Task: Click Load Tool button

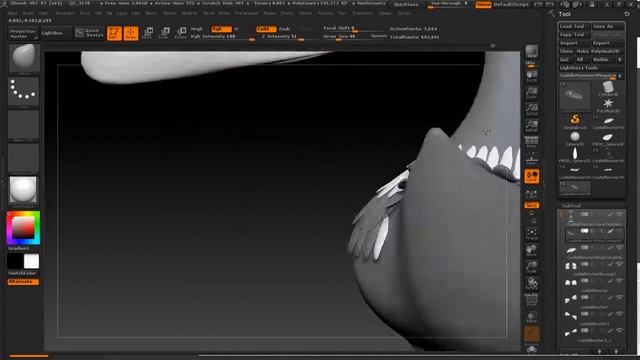Action: [574, 26]
